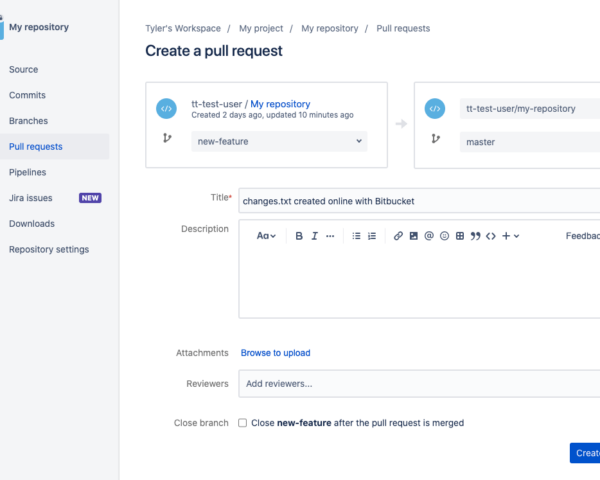Open the new-feature source branch dropdown
The image size is (600, 480).
(279, 142)
